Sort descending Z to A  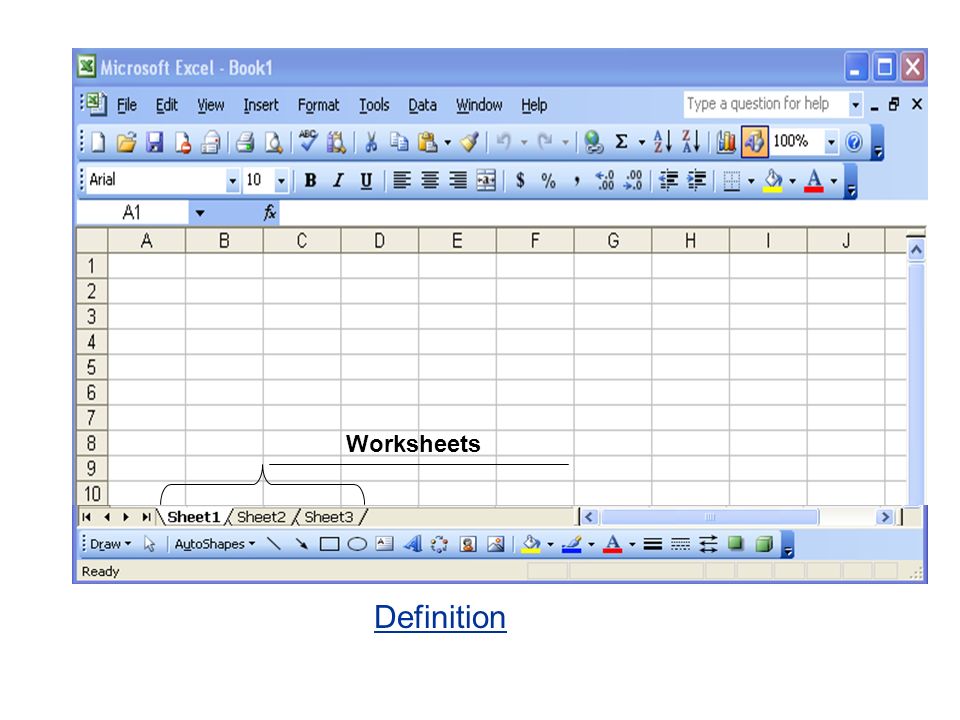(691, 142)
